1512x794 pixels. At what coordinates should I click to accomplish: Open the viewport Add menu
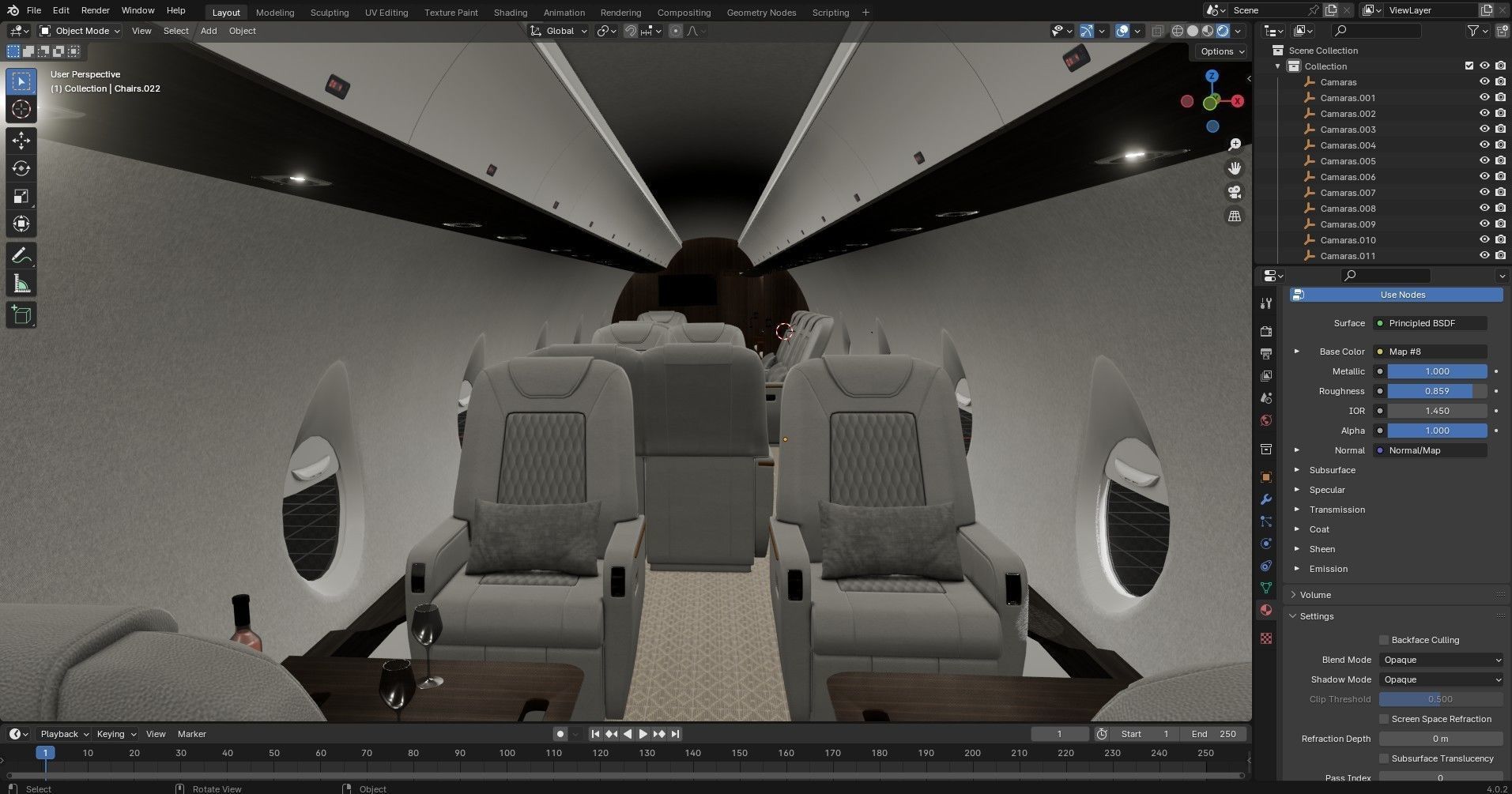point(209,31)
